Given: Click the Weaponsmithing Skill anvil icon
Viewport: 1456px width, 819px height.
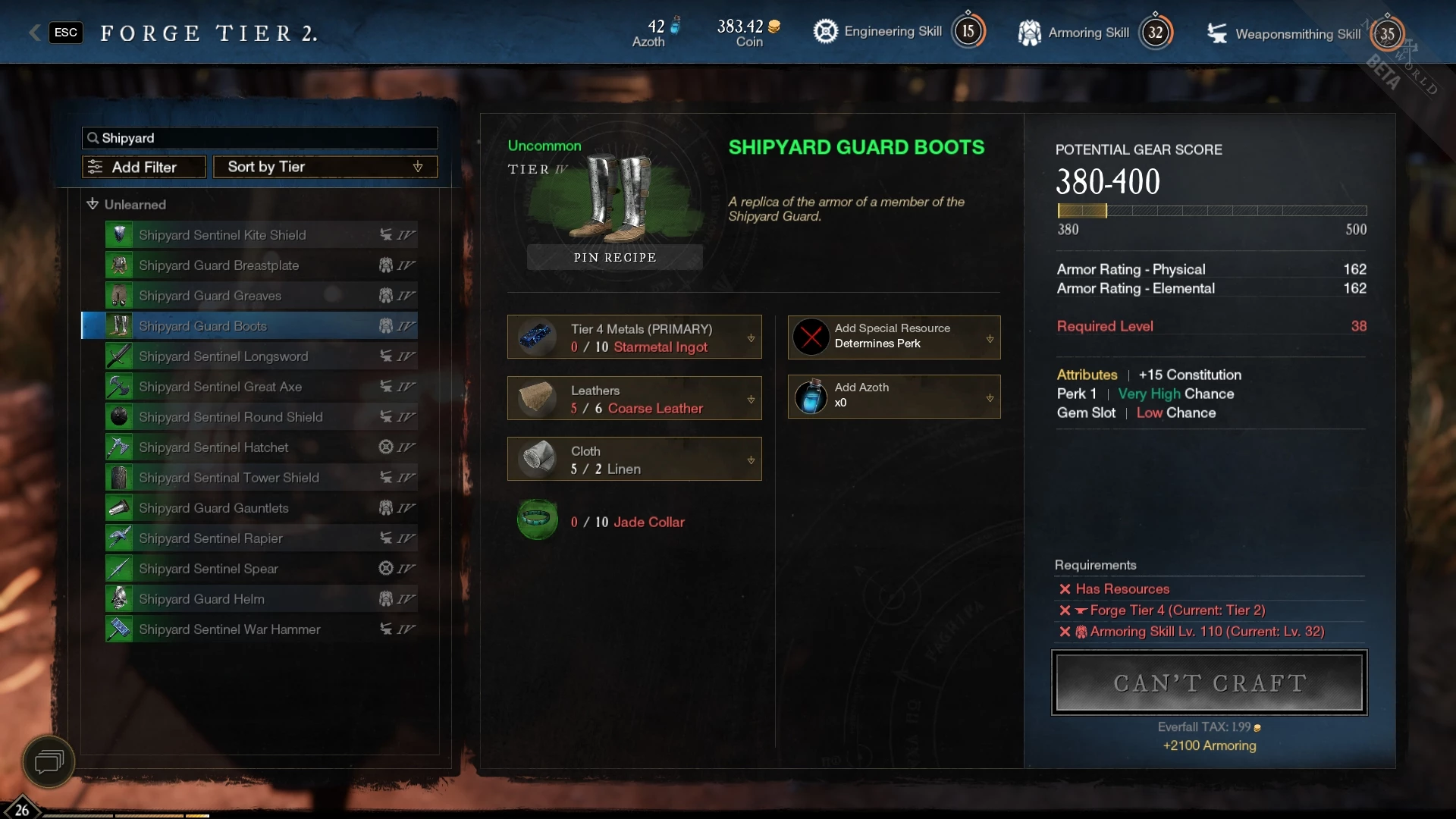Looking at the screenshot, I should [x=1217, y=33].
